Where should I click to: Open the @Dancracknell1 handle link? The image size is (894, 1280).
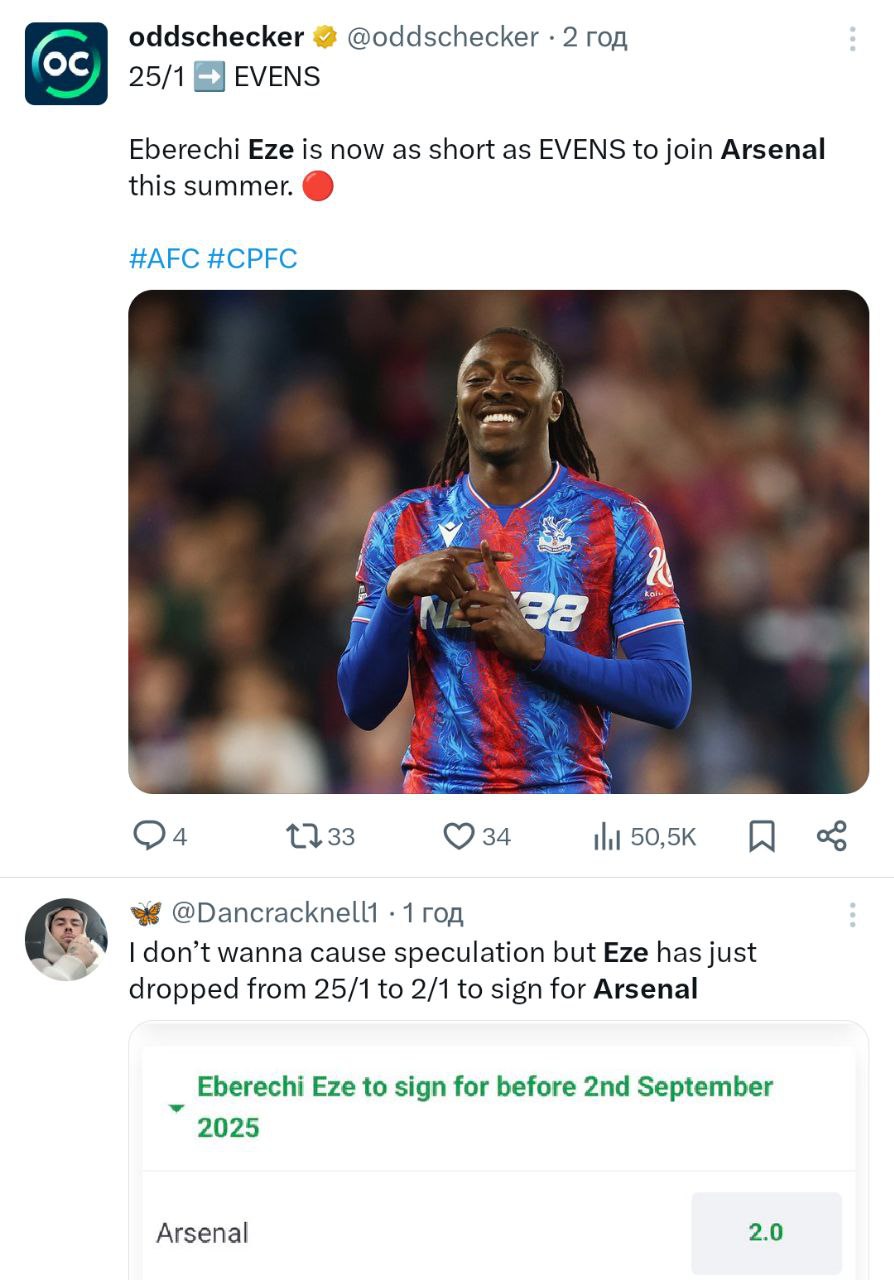coord(275,913)
